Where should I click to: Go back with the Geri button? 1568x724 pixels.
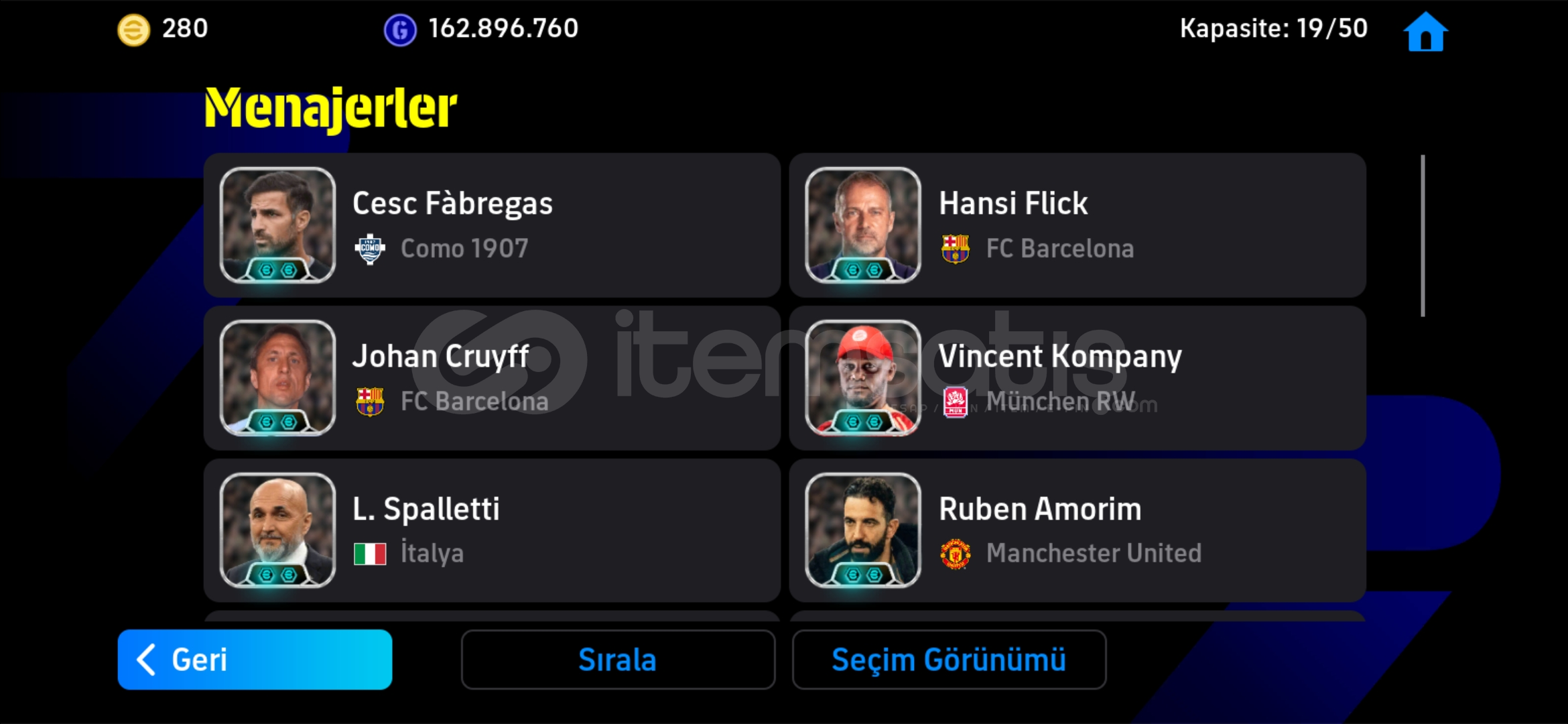coord(255,660)
